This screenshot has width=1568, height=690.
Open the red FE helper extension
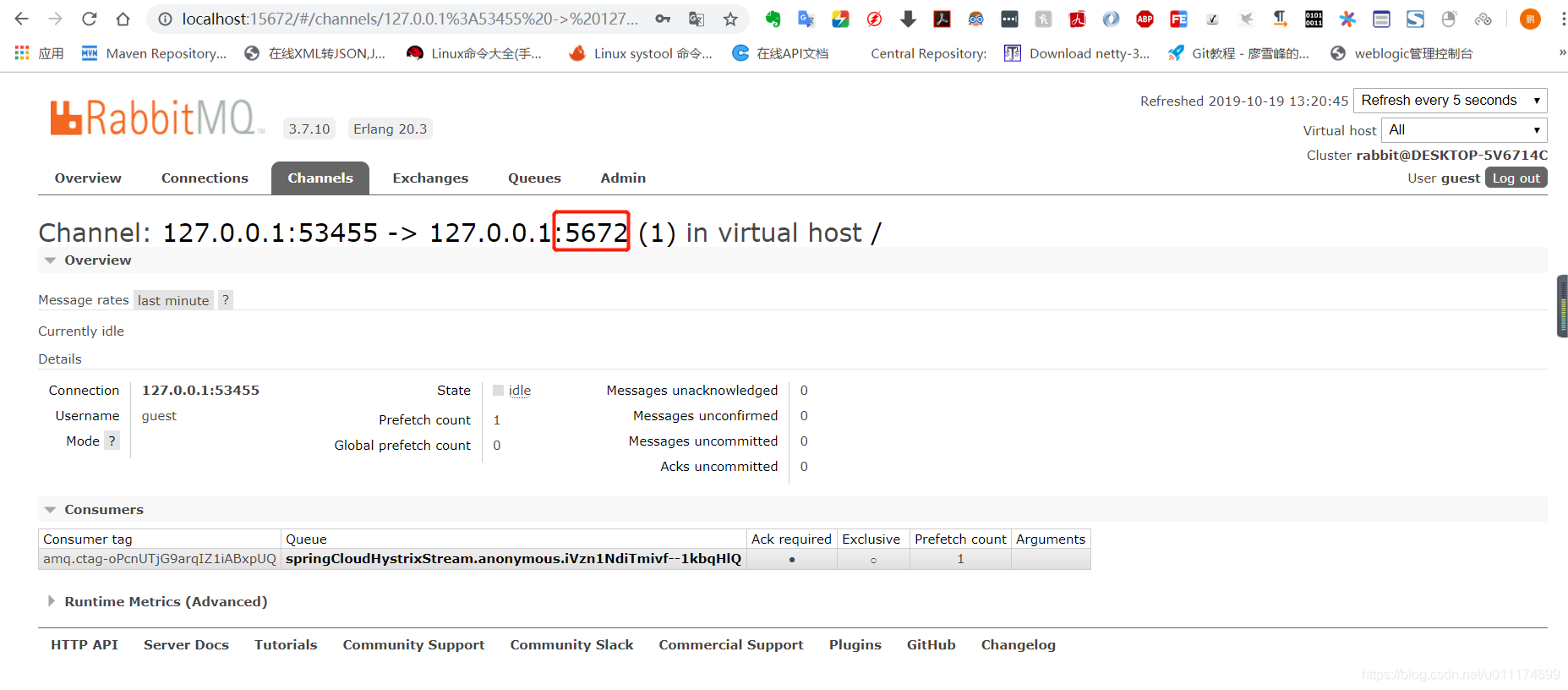click(x=1178, y=19)
